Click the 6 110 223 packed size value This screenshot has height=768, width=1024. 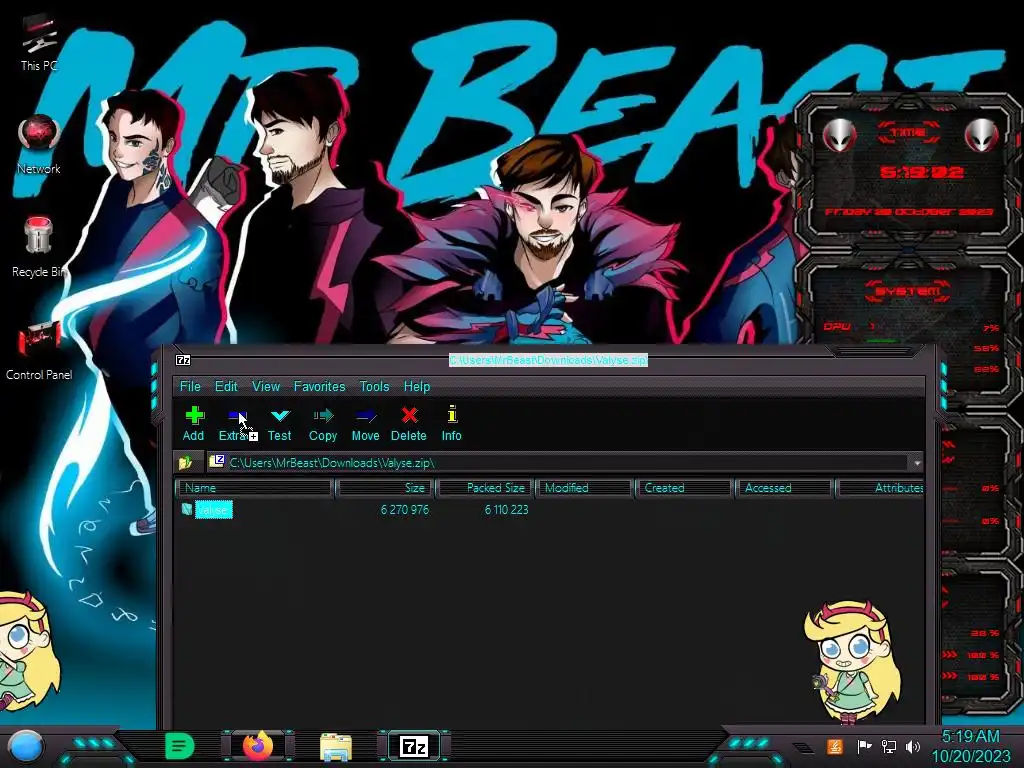[x=506, y=509]
